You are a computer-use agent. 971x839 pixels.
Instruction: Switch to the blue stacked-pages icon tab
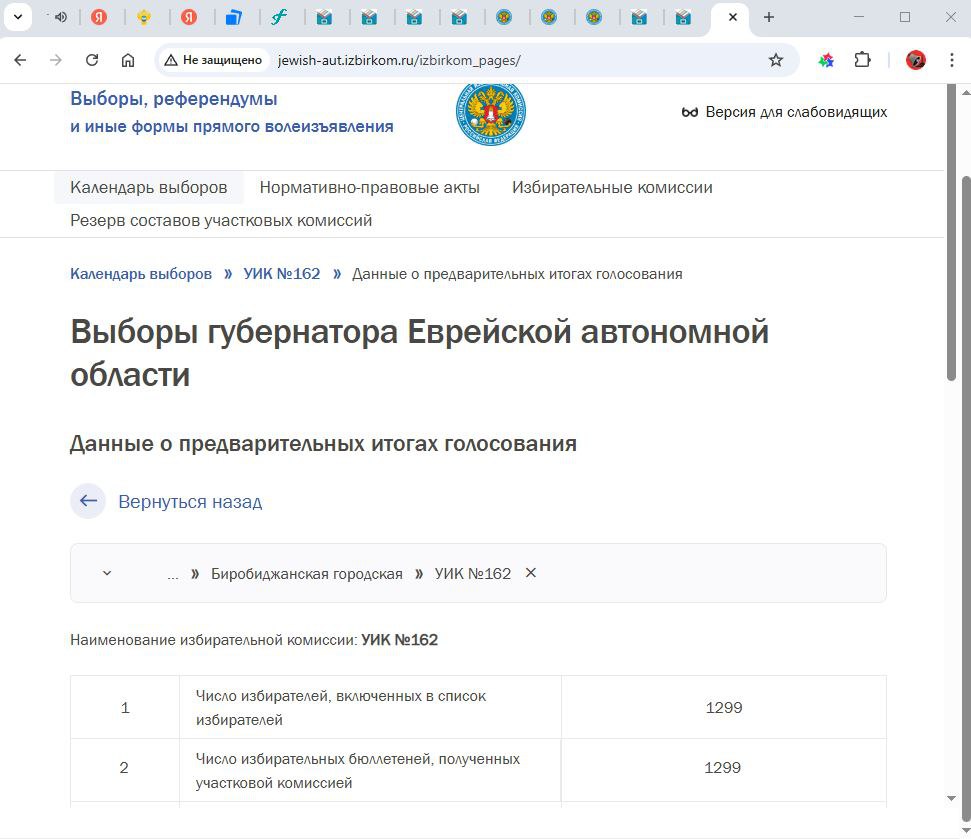pyautogui.click(x=233, y=17)
